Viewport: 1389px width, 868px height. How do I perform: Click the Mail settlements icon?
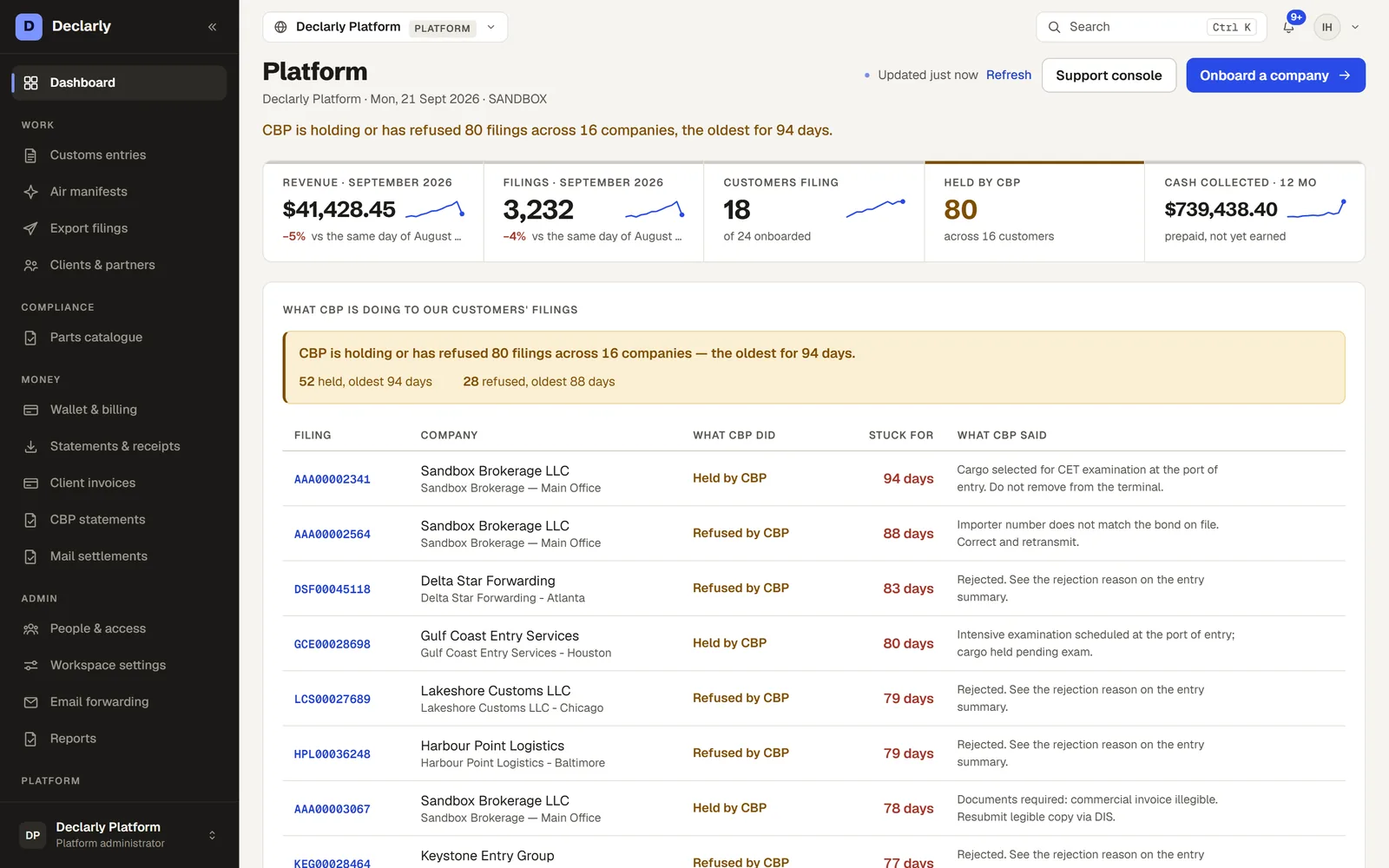click(30, 556)
